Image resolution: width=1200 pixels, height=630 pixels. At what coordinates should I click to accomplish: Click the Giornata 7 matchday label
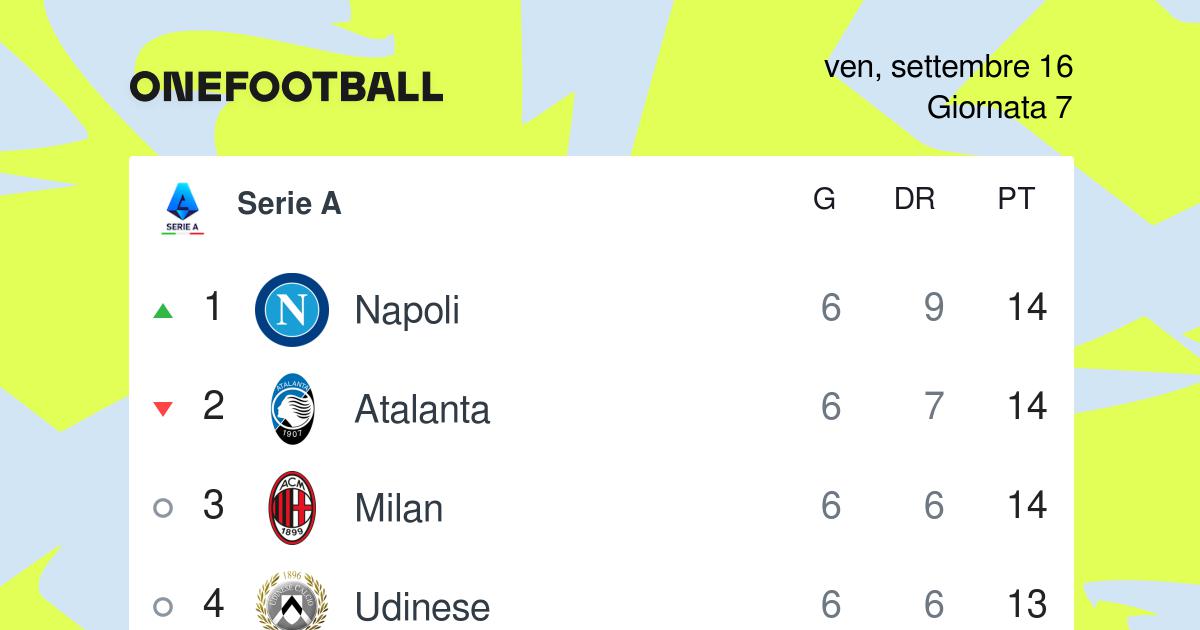[x=1000, y=107]
